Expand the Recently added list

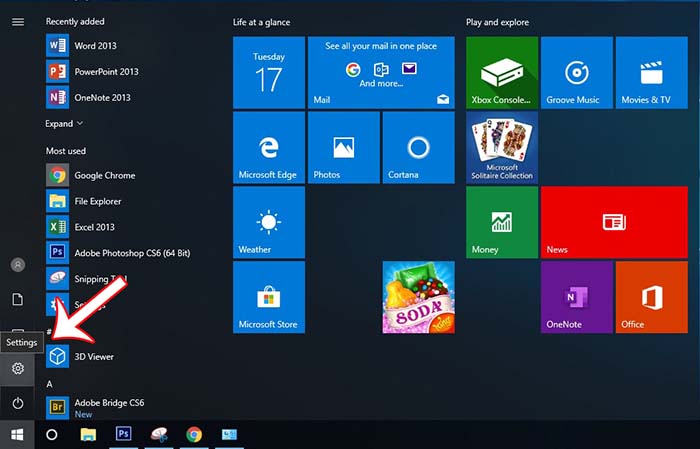coord(64,124)
